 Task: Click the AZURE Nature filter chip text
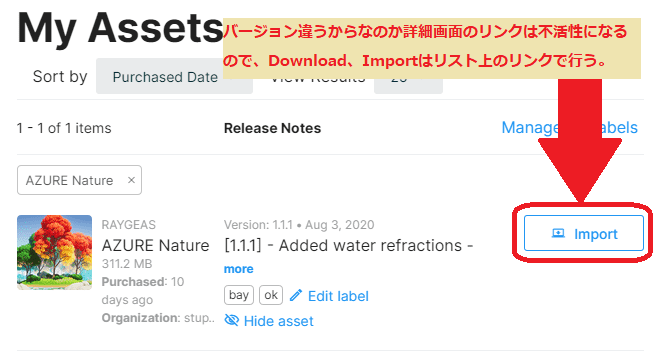click(69, 180)
